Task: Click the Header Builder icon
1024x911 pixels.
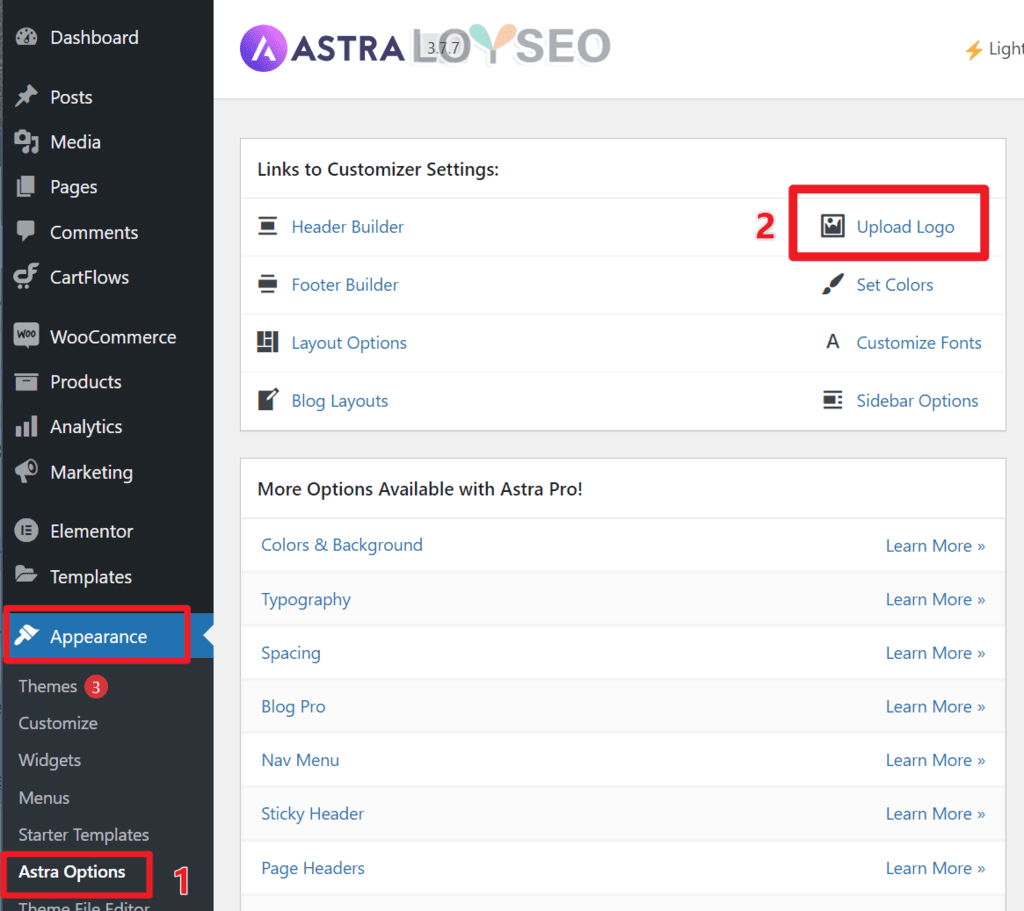Action: (268, 226)
